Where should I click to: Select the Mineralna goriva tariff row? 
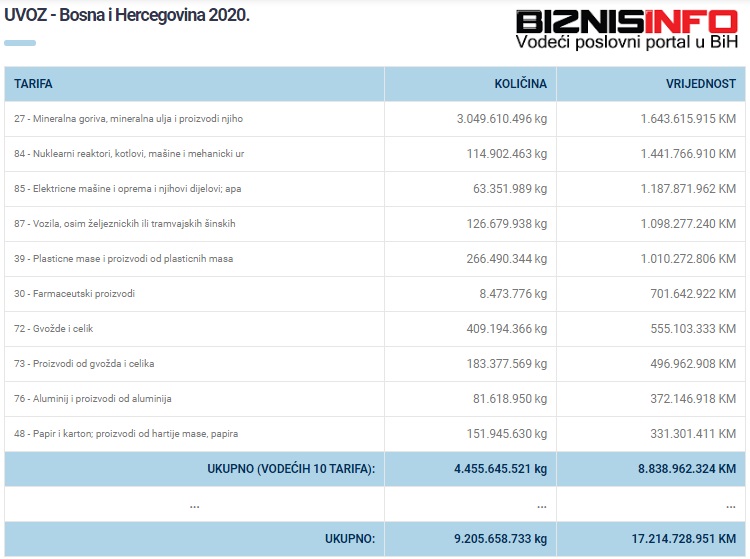click(x=128, y=119)
